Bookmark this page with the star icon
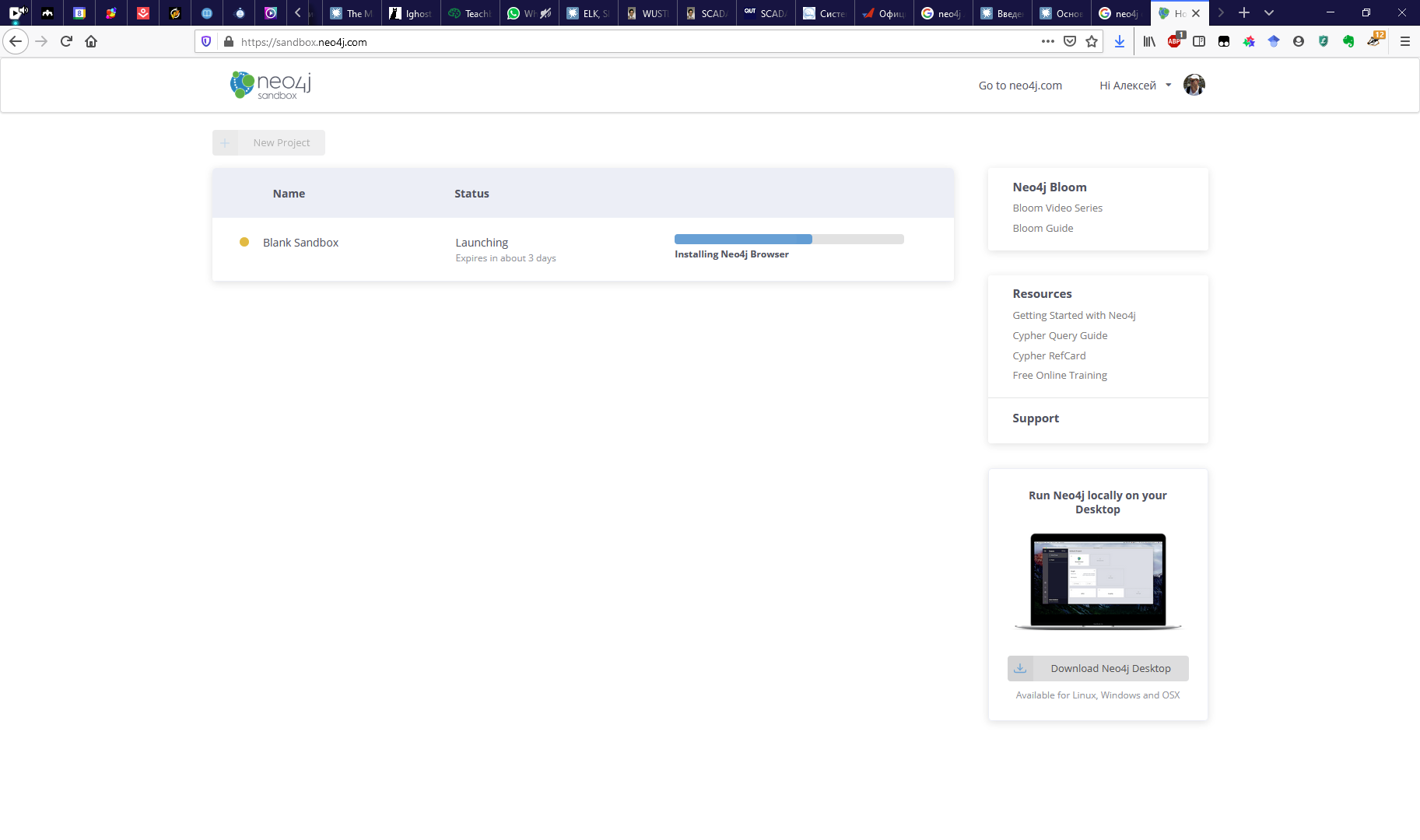The width and height of the screenshot is (1420, 840). tap(1092, 42)
